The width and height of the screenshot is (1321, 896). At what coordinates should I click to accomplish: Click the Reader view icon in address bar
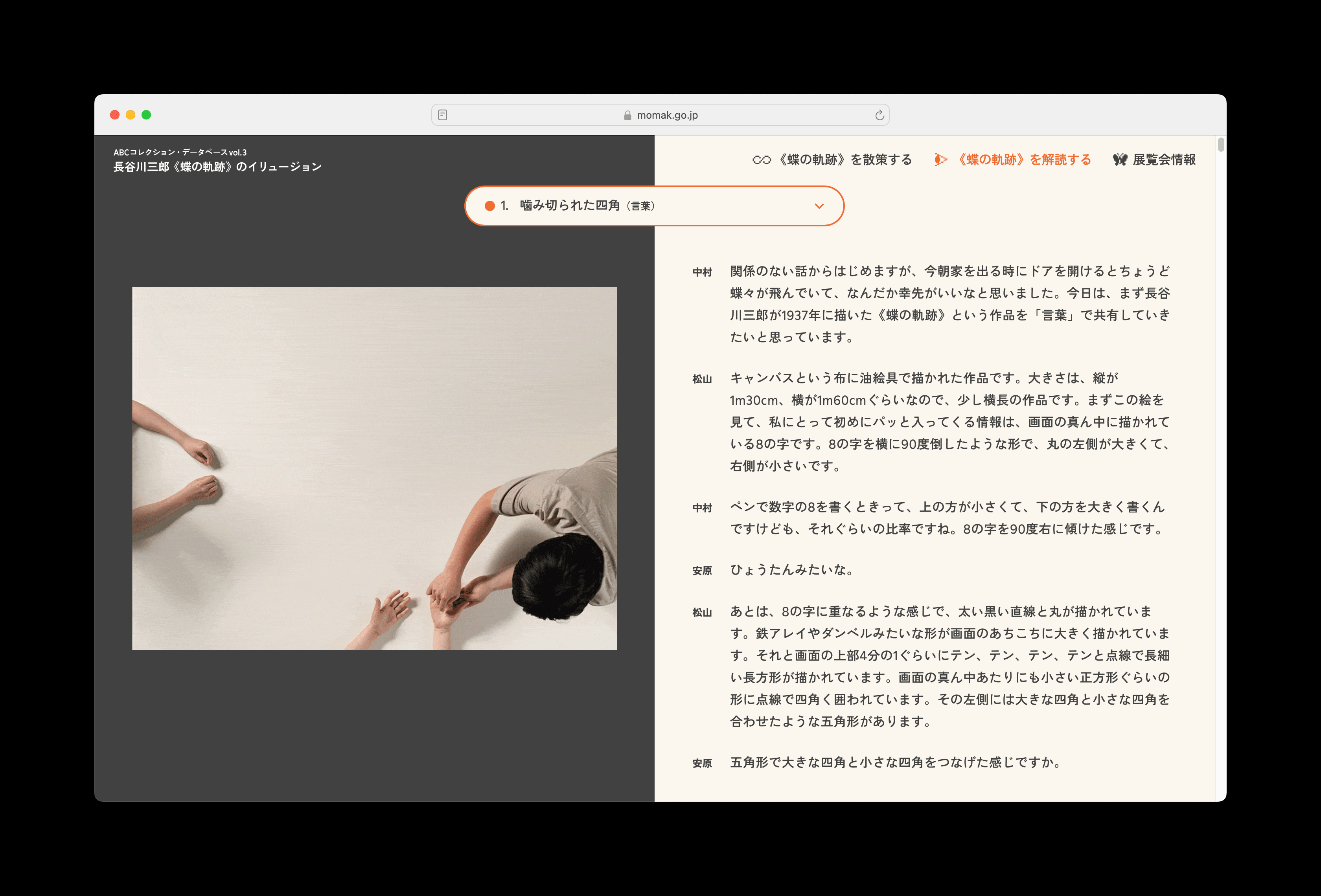[443, 115]
